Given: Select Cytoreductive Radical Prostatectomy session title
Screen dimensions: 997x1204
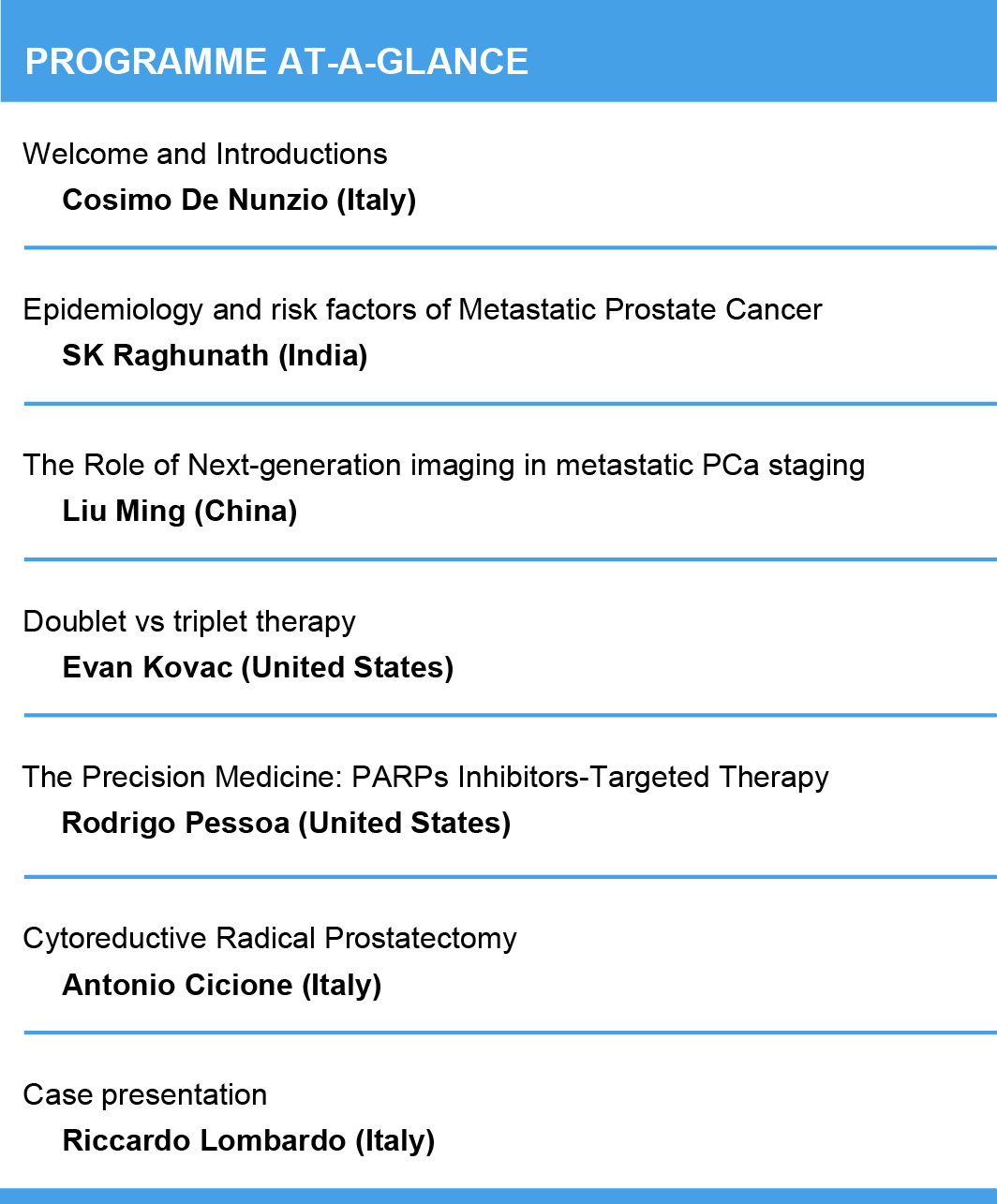Looking at the screenshot, I should (x=270, y=938).
